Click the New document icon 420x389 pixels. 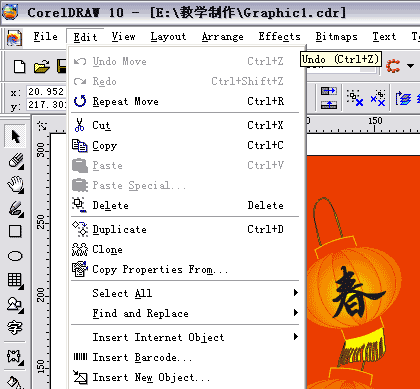point(19,66)
